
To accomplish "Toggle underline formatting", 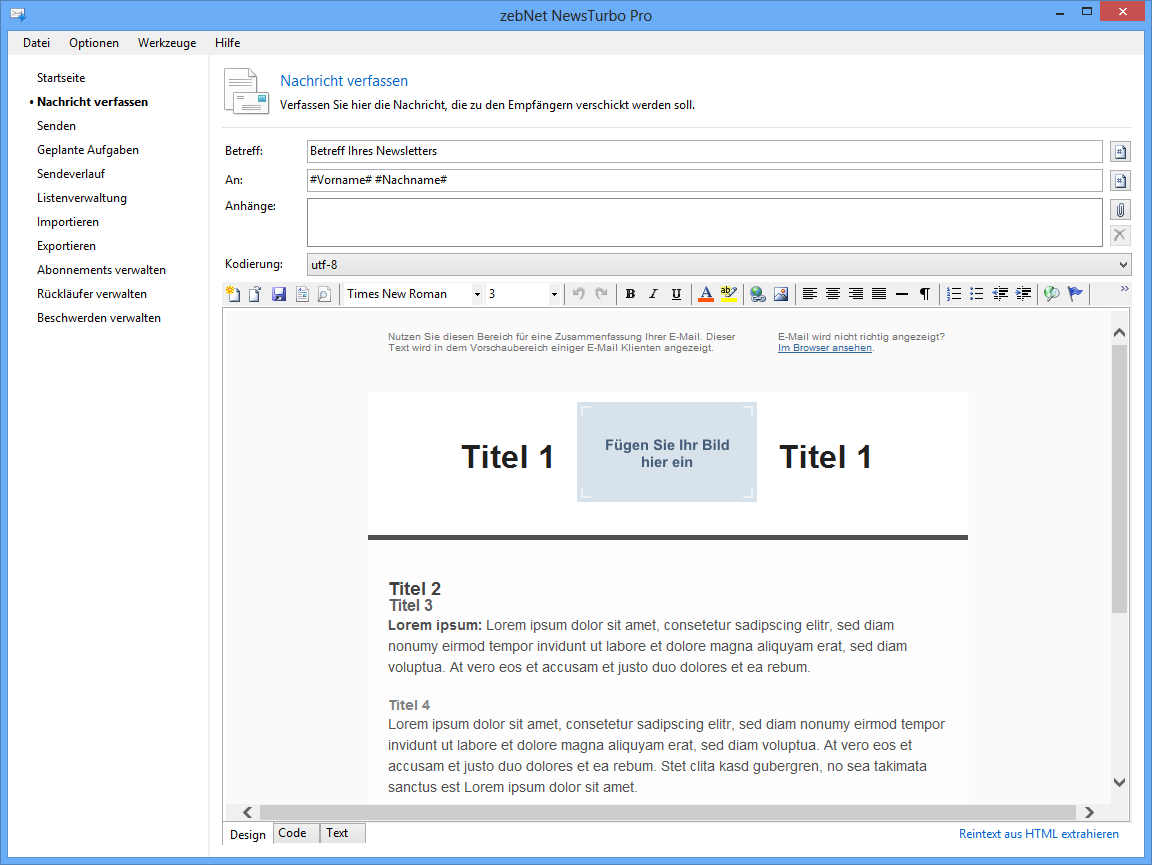I will tap(676, 294).
